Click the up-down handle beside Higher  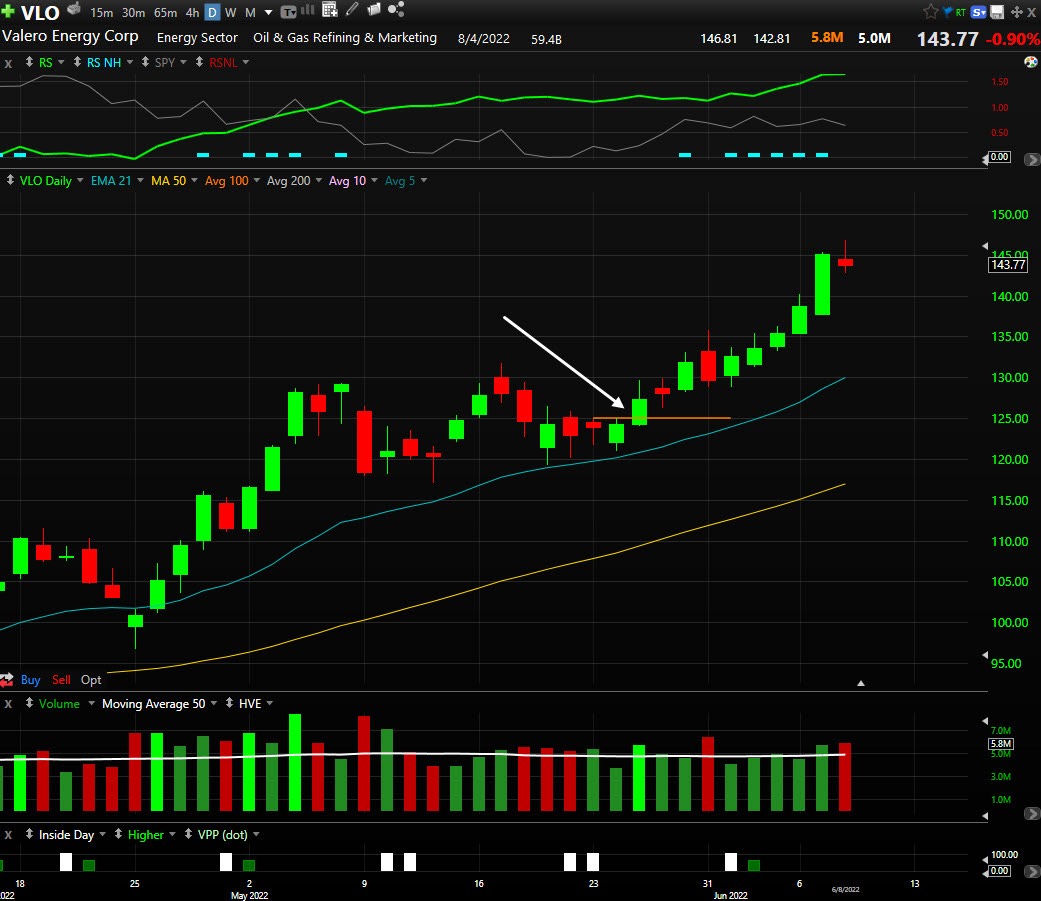pyautogui.click(x=118, y=833)
